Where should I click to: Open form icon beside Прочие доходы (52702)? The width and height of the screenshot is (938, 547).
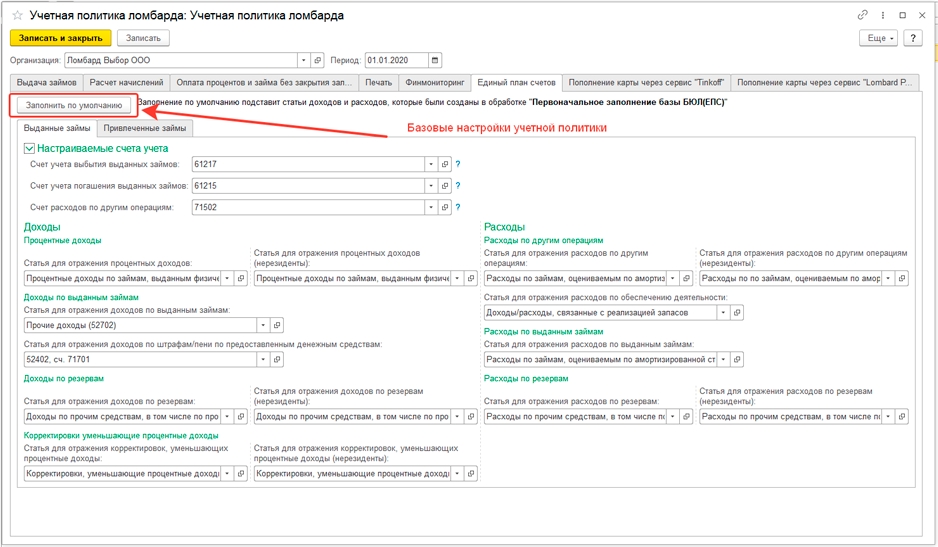277,325
